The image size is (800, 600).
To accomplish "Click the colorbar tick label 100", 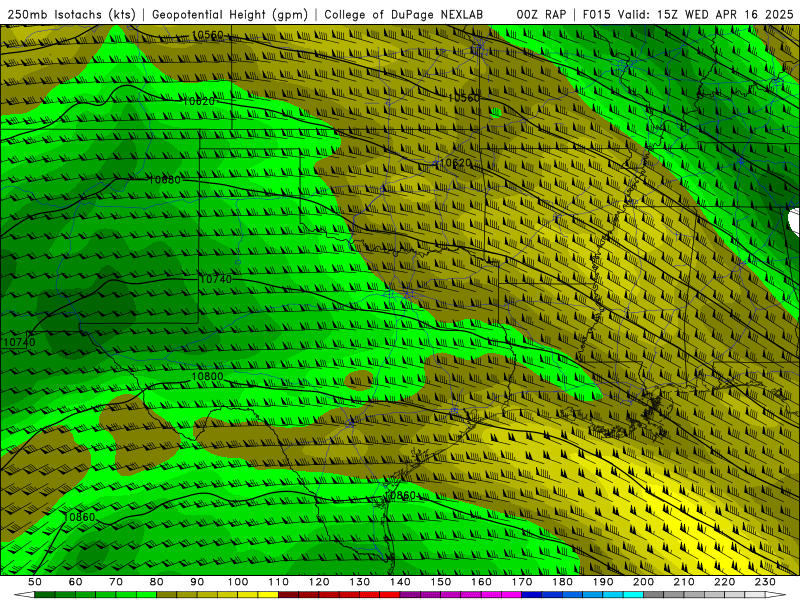I will [x=238, y=582].
